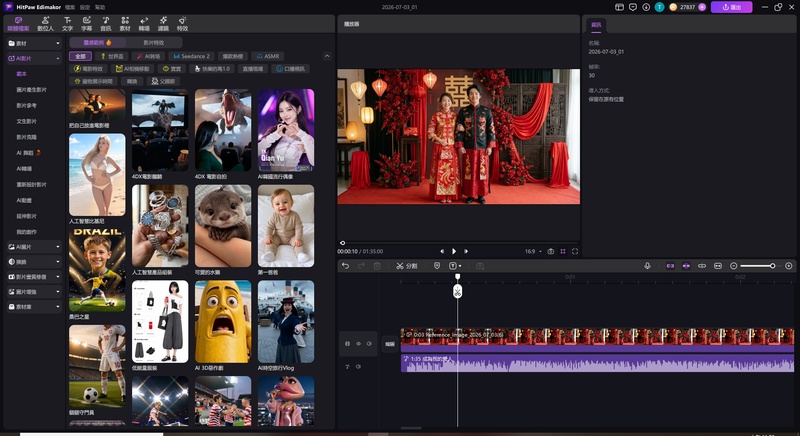Open the 數位人 digital human tool

(45, 23)
